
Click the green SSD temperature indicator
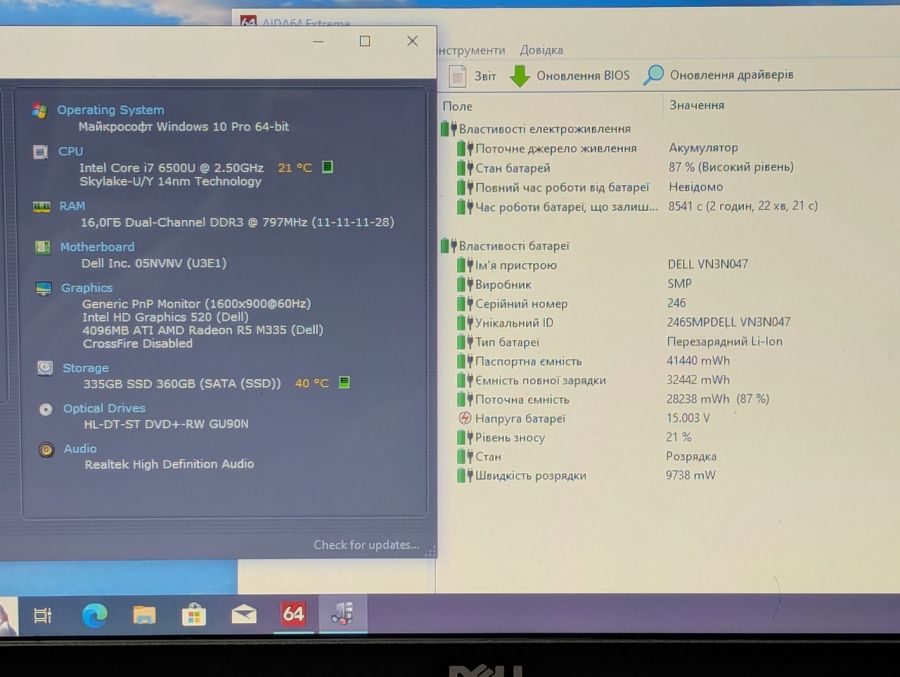[344, 382]
